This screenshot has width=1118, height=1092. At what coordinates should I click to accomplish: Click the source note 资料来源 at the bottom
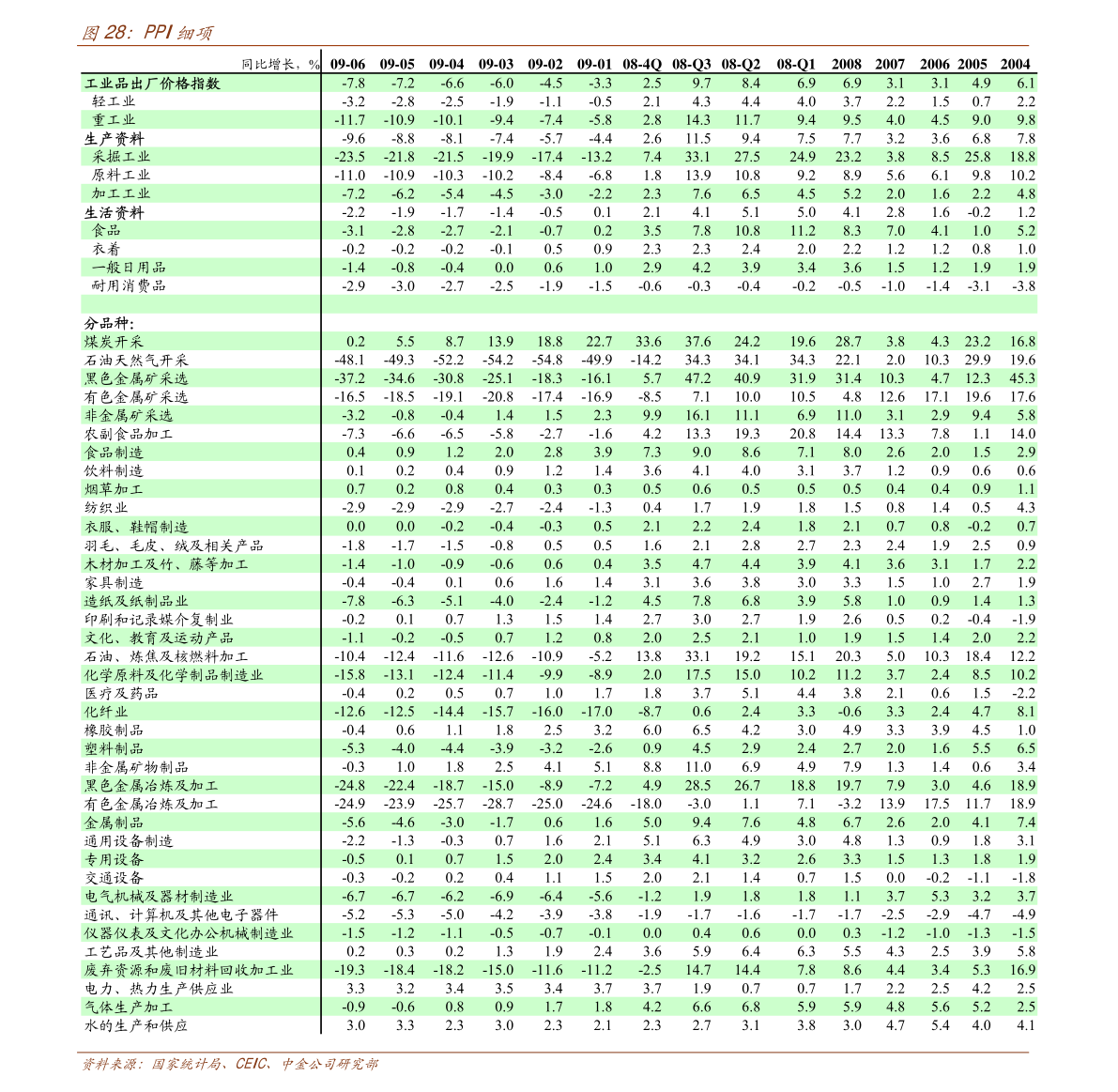(x=230, y=1064)
